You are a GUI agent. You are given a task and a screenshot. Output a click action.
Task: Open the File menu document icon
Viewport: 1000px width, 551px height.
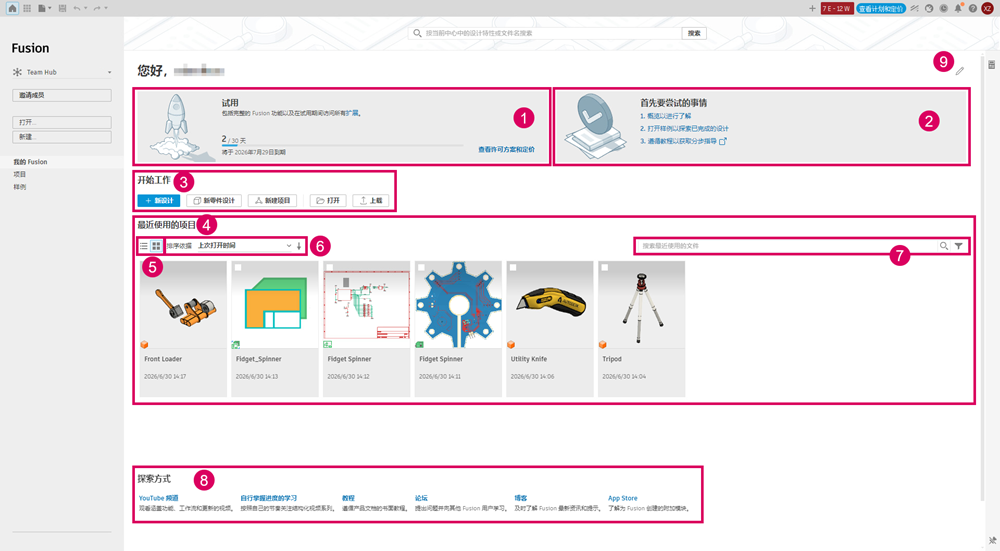pos(41,8)
